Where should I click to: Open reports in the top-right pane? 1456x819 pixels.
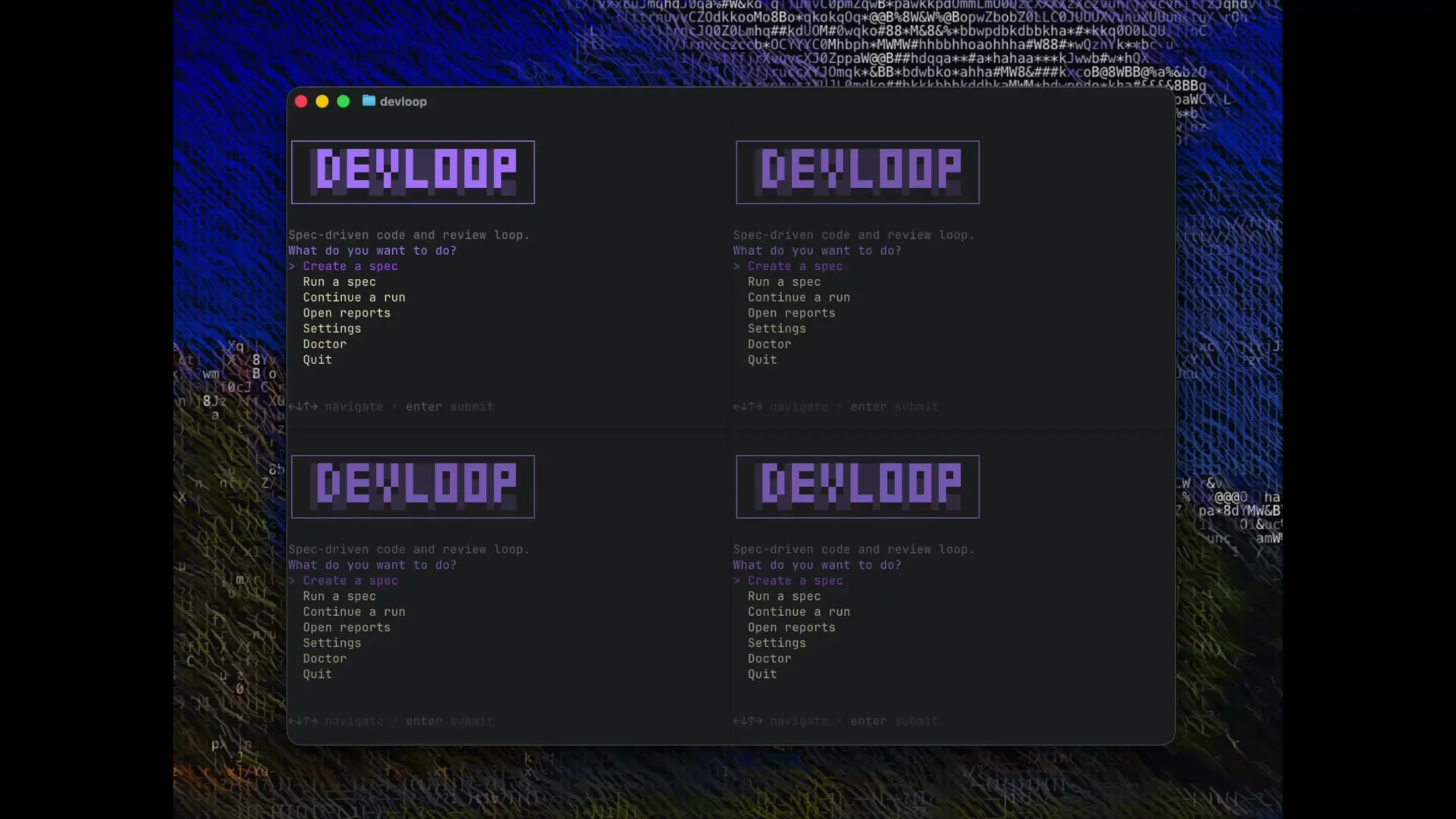click(x=792, y=313)
